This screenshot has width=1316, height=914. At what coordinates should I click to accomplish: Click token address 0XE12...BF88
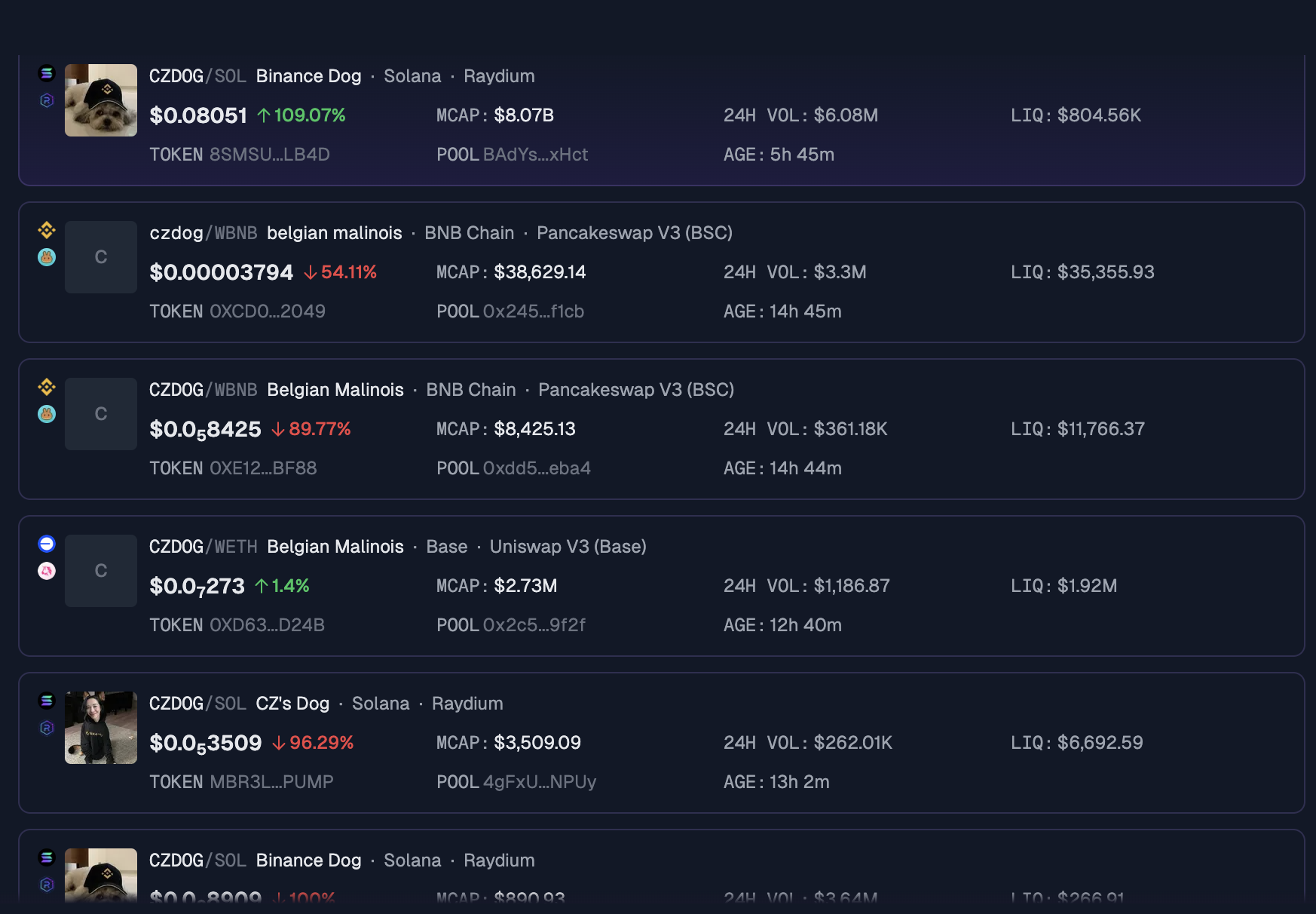point(263,468)
